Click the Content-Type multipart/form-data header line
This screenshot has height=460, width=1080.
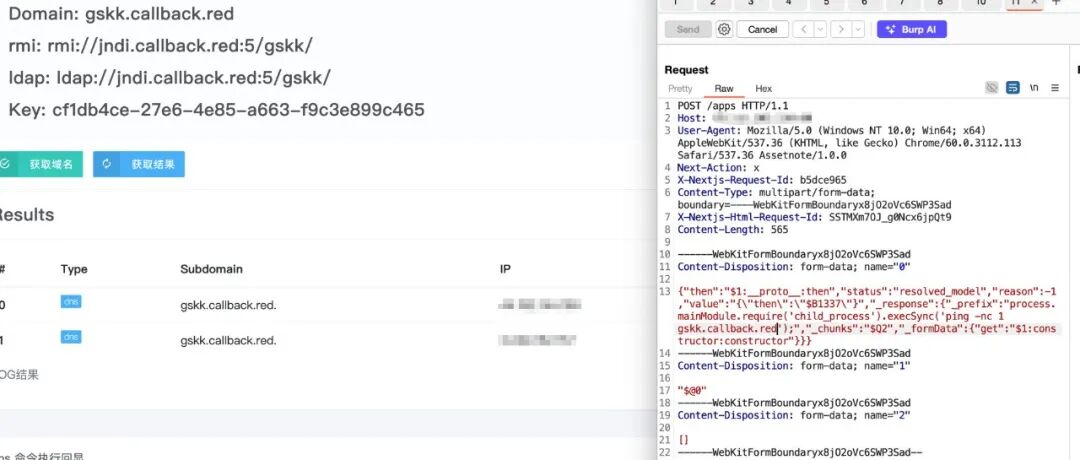click(814, 199)
